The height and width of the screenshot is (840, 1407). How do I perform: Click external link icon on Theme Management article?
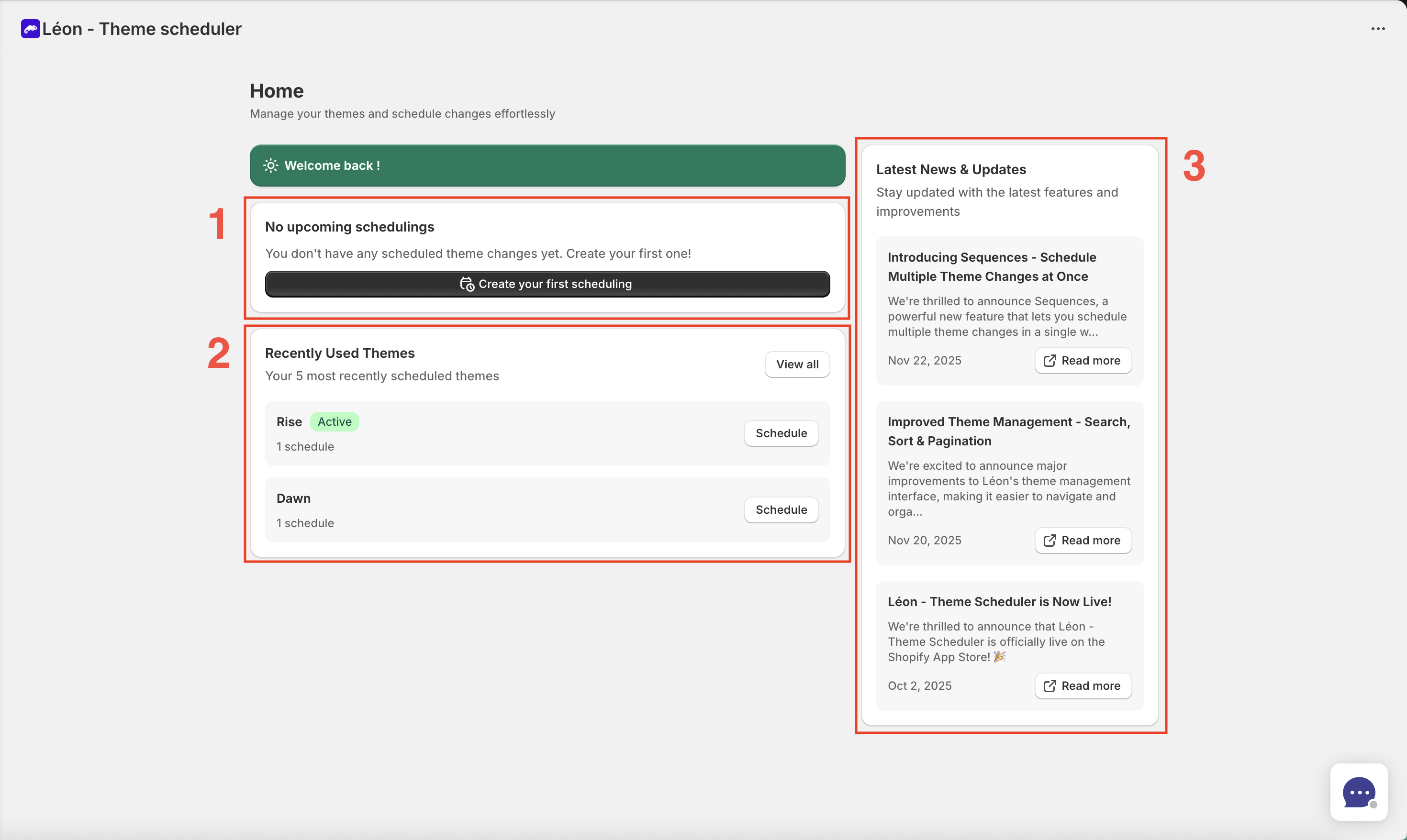1049,541
